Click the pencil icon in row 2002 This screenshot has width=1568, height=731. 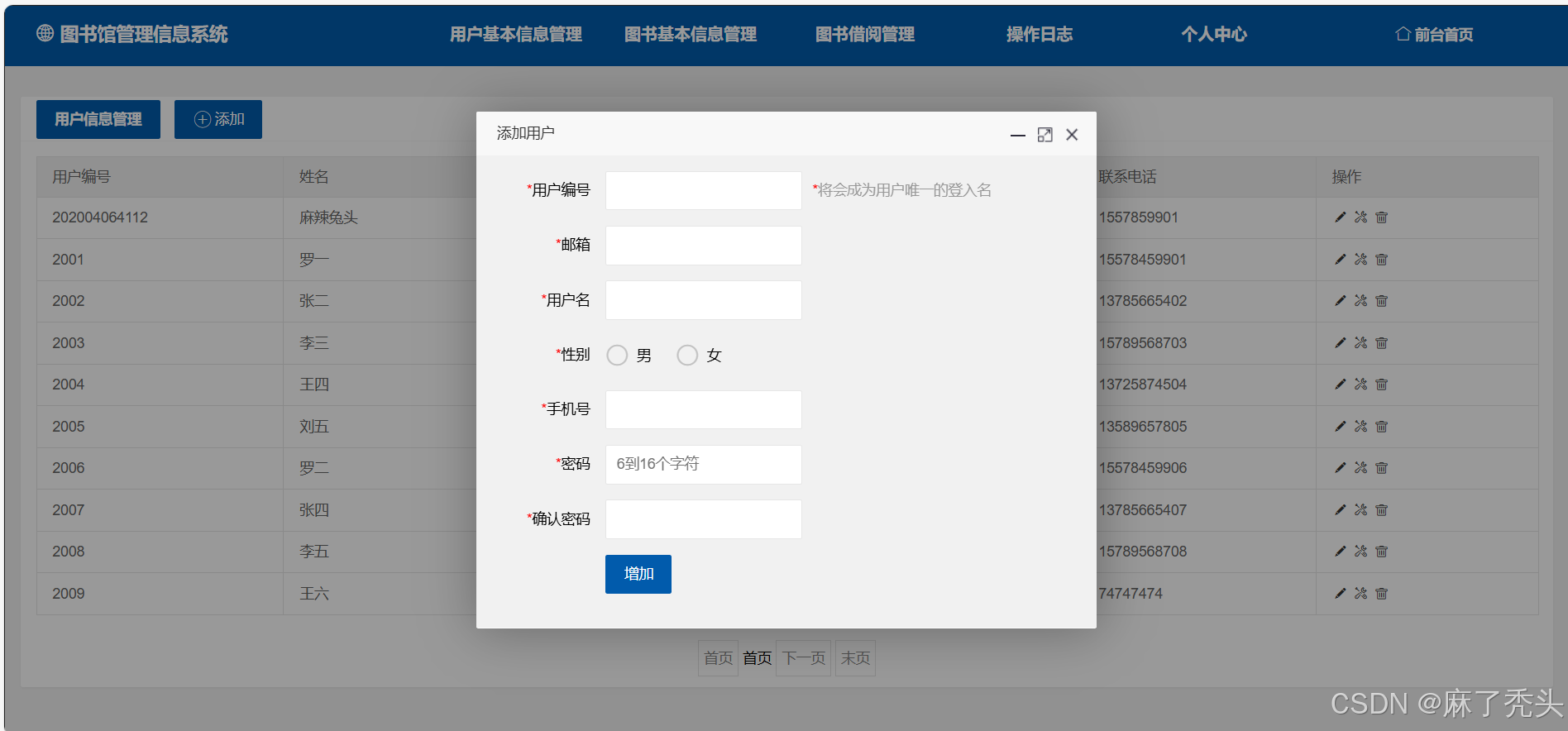[1340, 301]
